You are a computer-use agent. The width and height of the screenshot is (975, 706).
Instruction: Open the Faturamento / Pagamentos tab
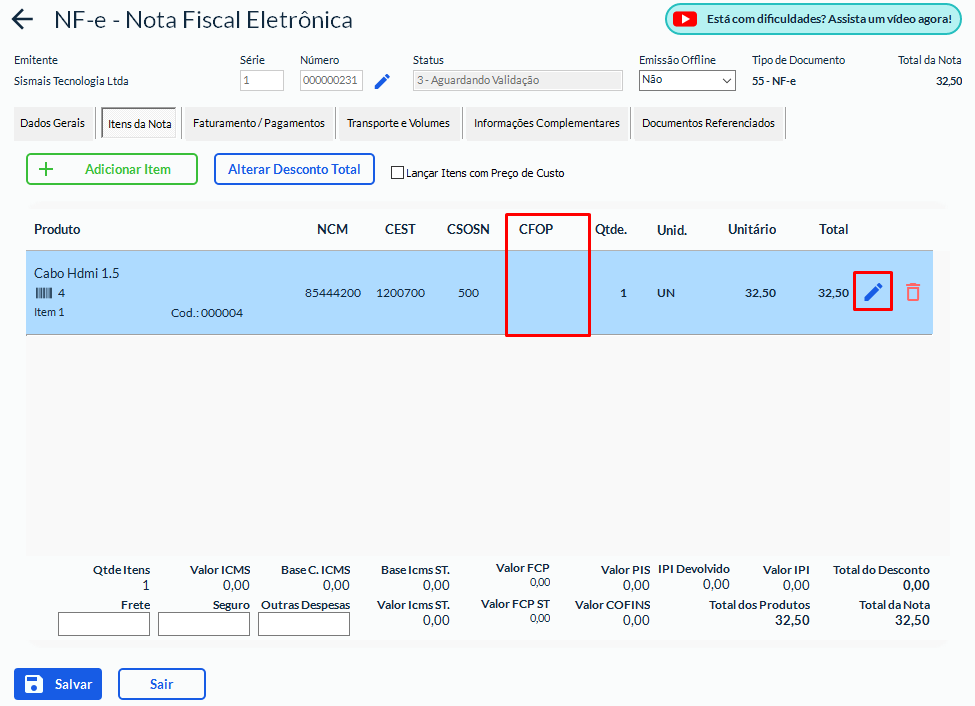click(x=259, y=123)
